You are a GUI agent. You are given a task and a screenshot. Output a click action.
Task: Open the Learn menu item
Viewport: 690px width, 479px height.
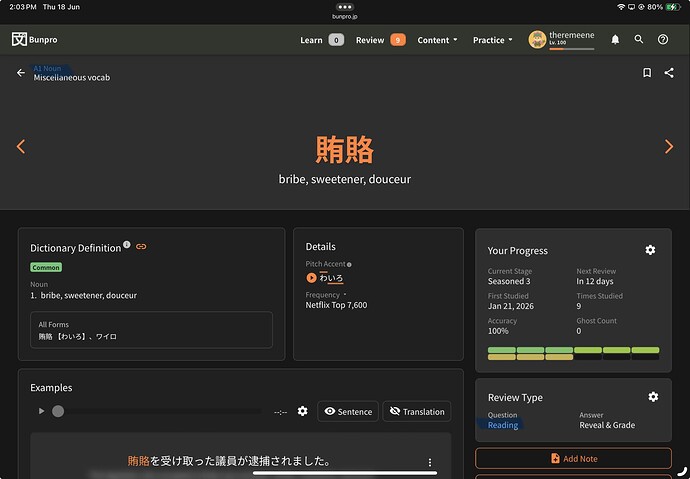coord(311,40)
